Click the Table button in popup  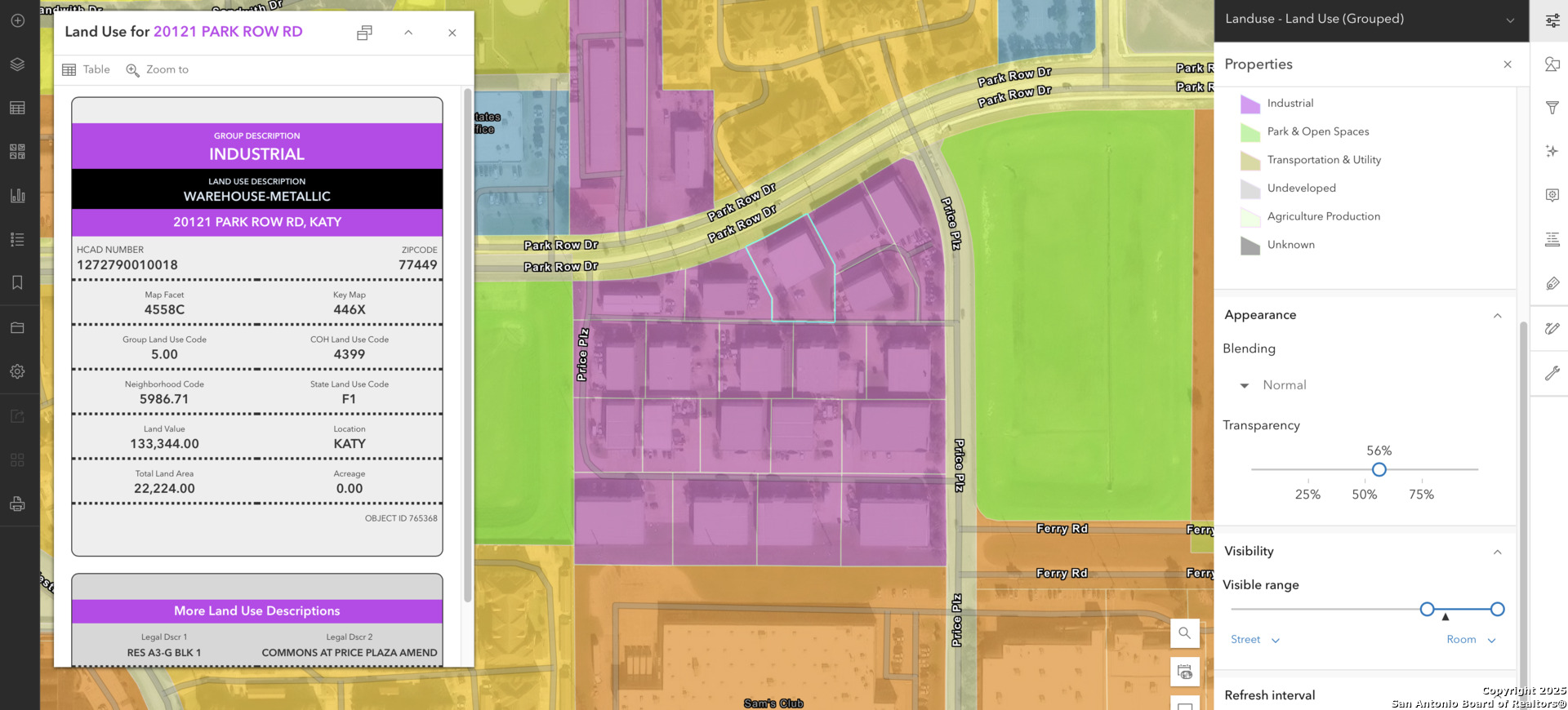coord(87,70)
